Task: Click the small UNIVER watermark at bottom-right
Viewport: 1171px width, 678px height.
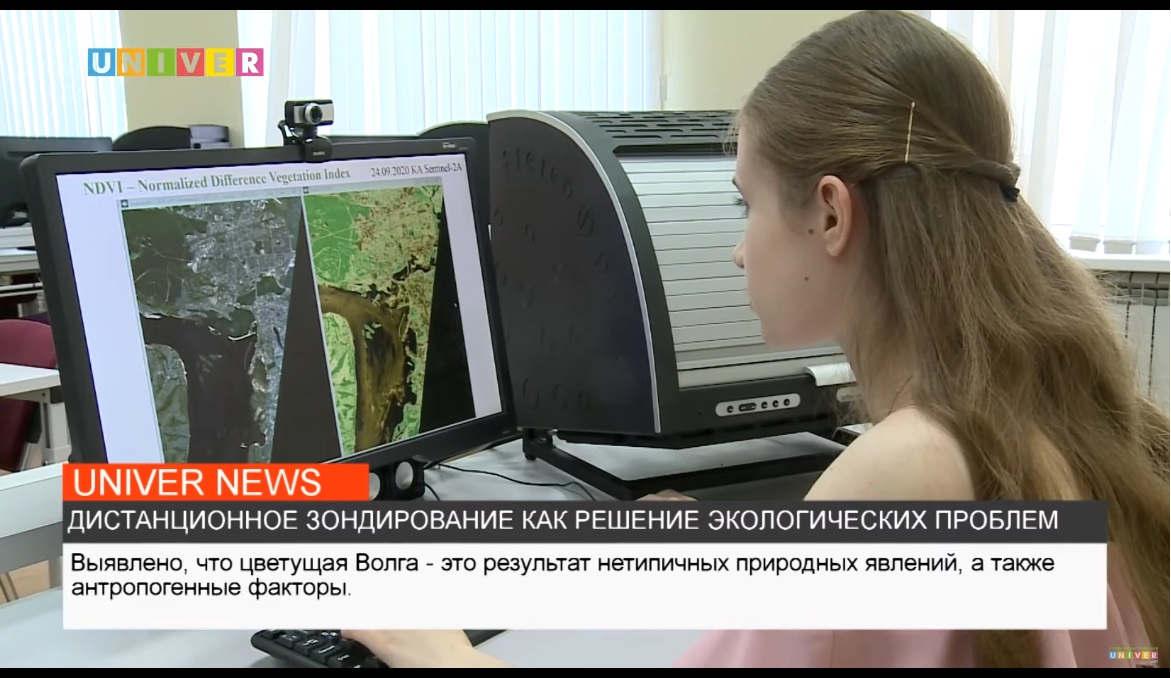Action: pyautogui.click(x=1132, y=655)
